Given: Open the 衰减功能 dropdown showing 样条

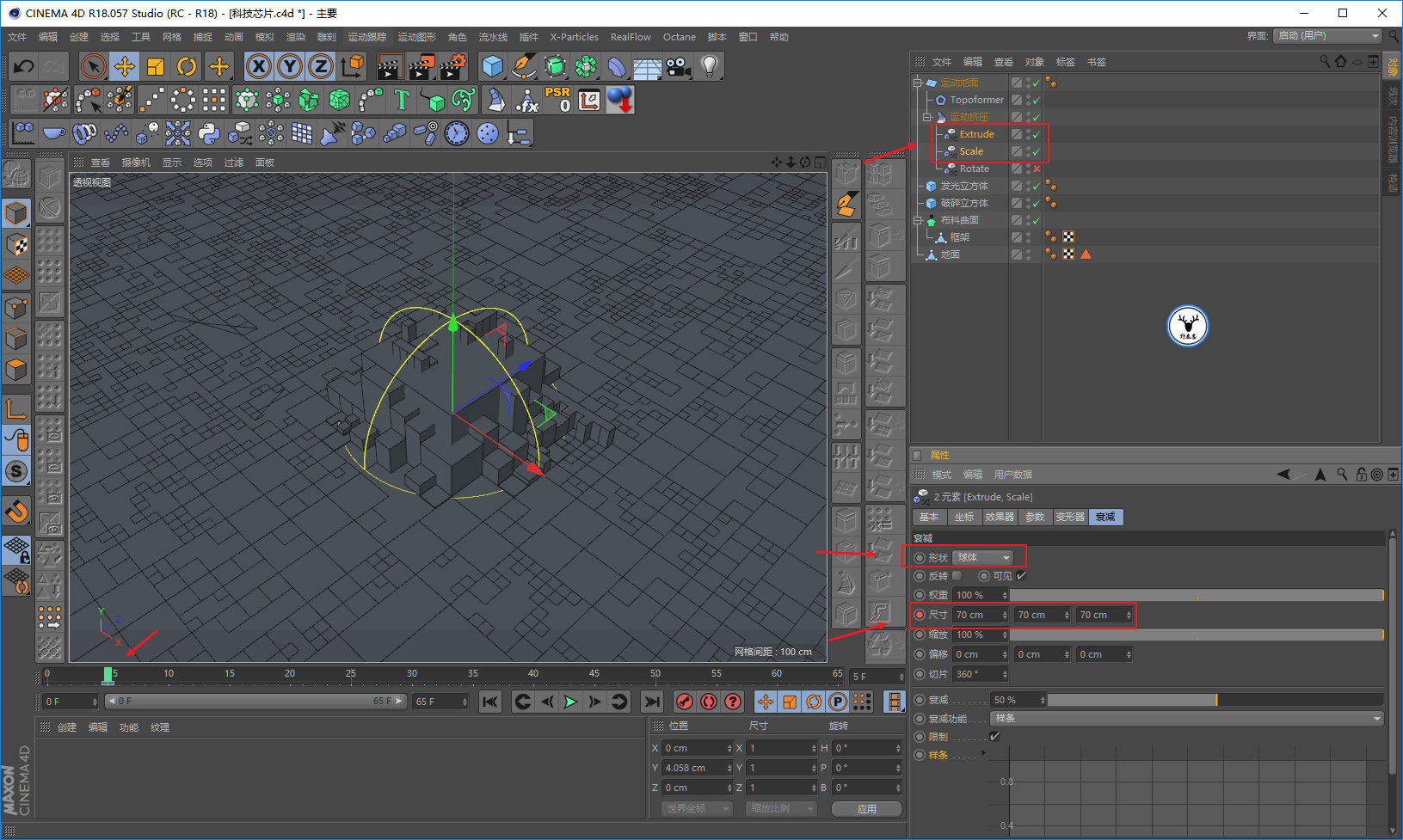Looking at the screenshot, I should click(x=1187, y=718).
